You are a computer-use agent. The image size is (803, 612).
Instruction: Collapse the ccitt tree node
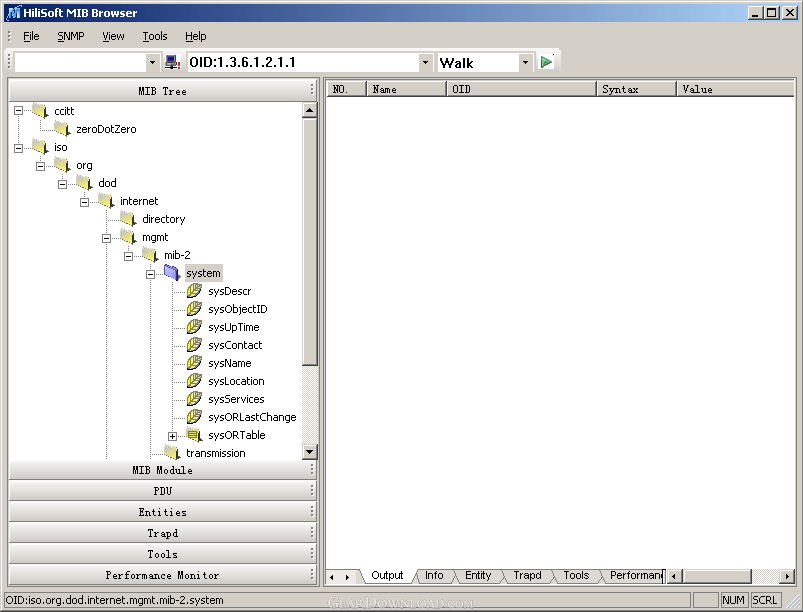point(18,111)
